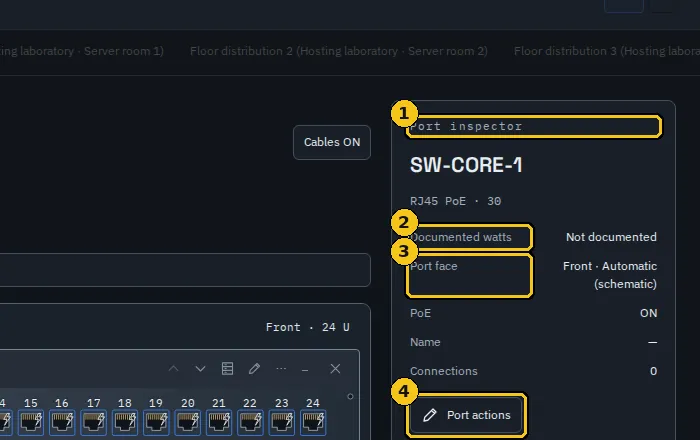The height and width of the screenshot is (440, 700).
Task: Click the RJ45 PoE · 30 port label
Action: 455,201
